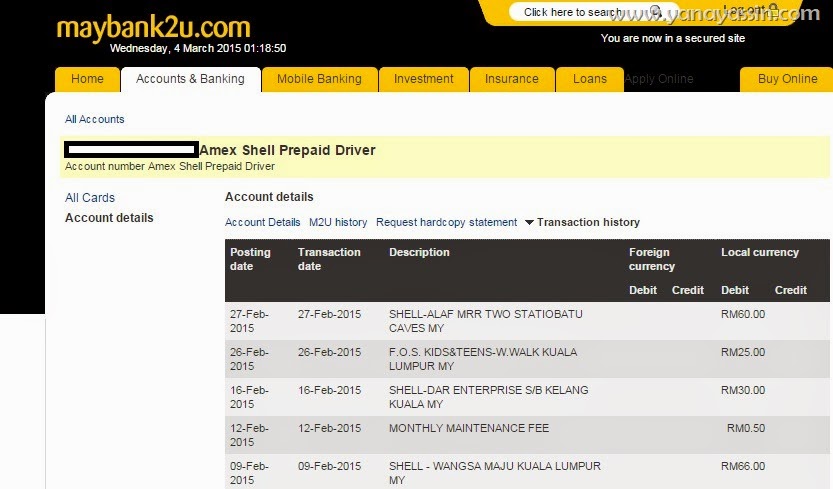Open the All Cards sidebar link
This screenshot has width=833, height=489.
(x=90, y=198)
